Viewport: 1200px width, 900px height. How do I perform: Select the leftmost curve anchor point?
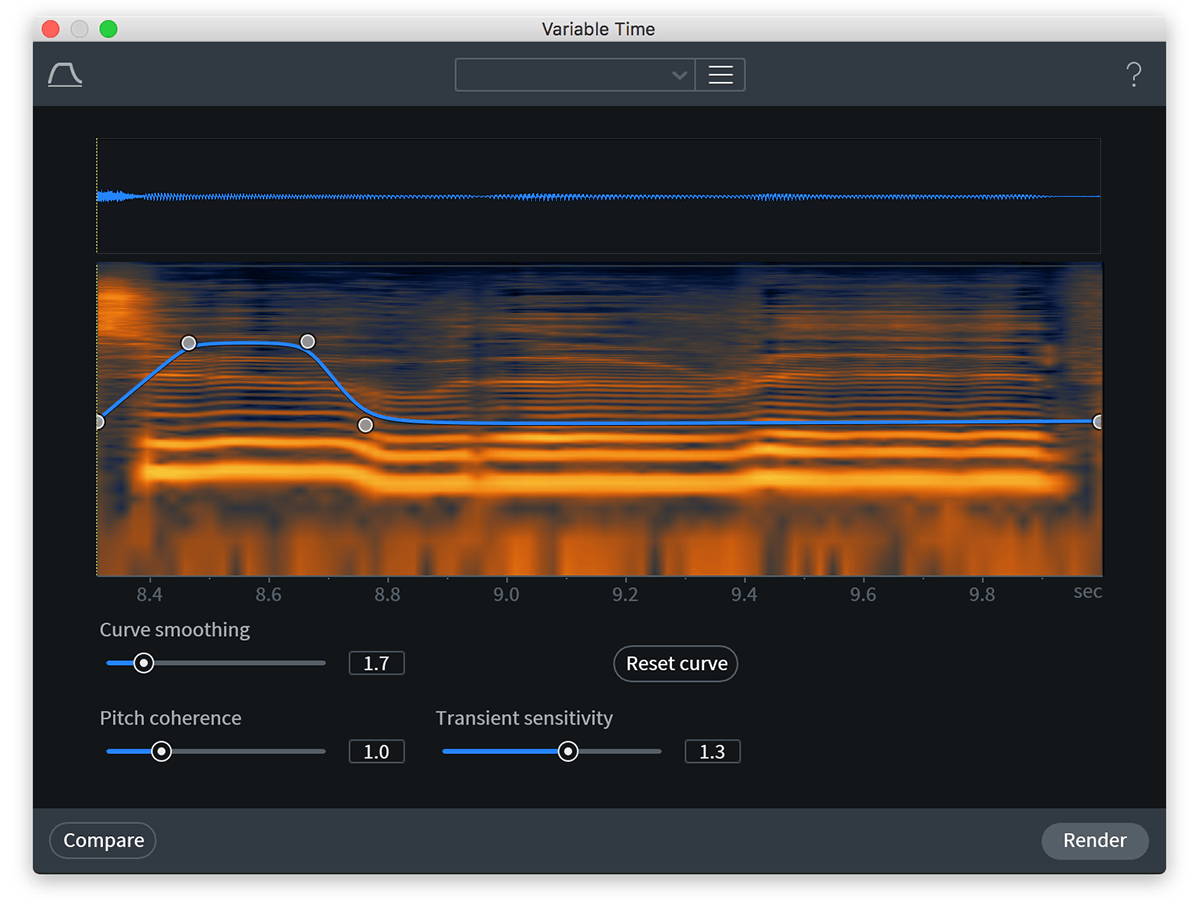[x=98, y=421]
